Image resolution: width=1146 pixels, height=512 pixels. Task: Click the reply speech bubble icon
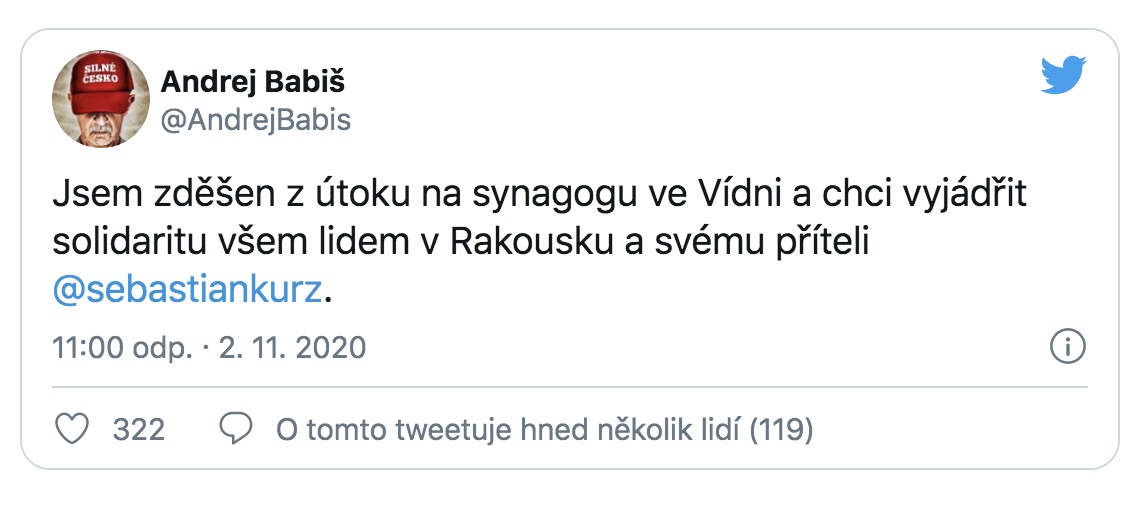point(235,430)
